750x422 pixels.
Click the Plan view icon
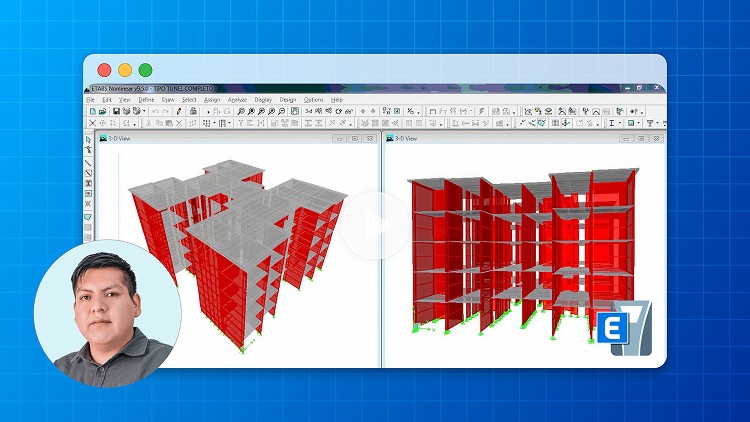[x=319, y=111]
